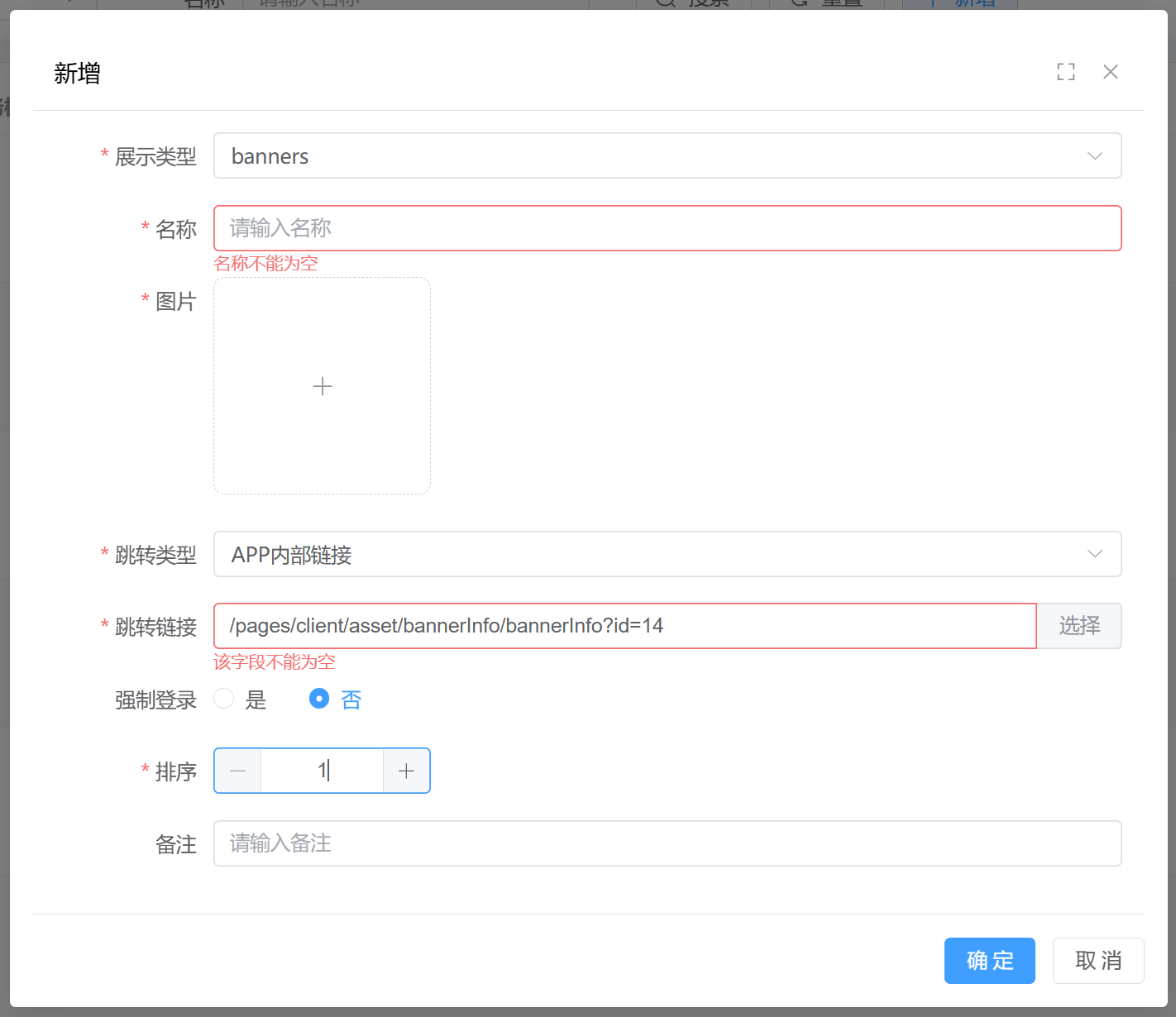Close the 新增 dialog with the X icon
Image resolution: width=1176 pixels, height=1017 pixels.
pos(1111,72)
